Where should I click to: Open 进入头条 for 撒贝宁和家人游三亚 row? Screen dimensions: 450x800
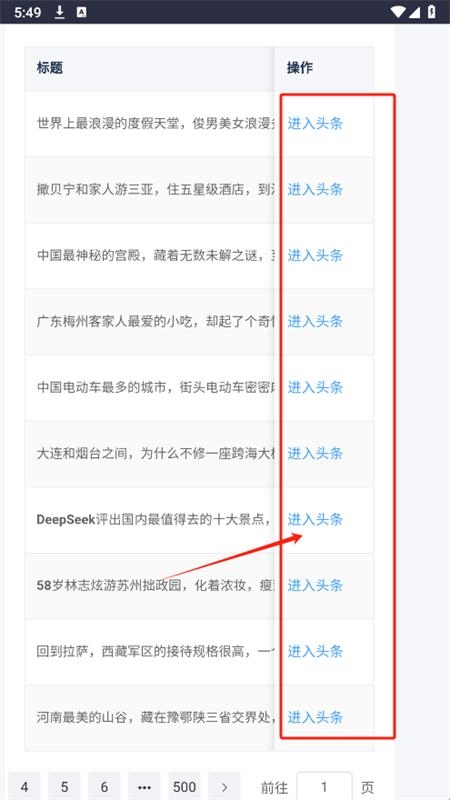[315, 189]
